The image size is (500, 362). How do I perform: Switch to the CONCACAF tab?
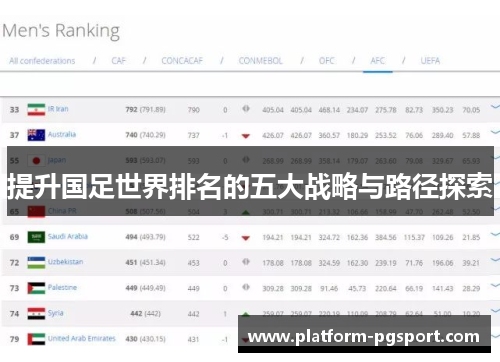tap(182, 61)
